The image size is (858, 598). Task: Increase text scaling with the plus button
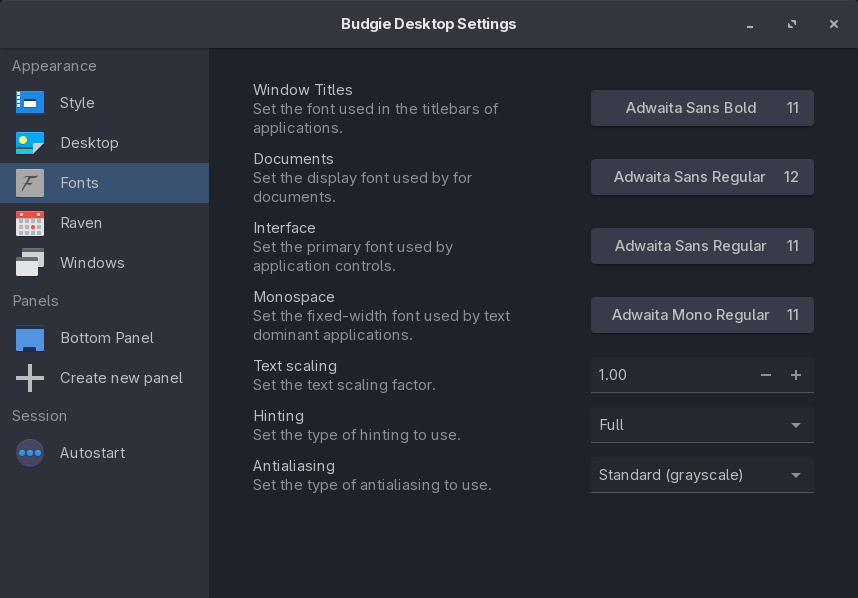(796, 375)
